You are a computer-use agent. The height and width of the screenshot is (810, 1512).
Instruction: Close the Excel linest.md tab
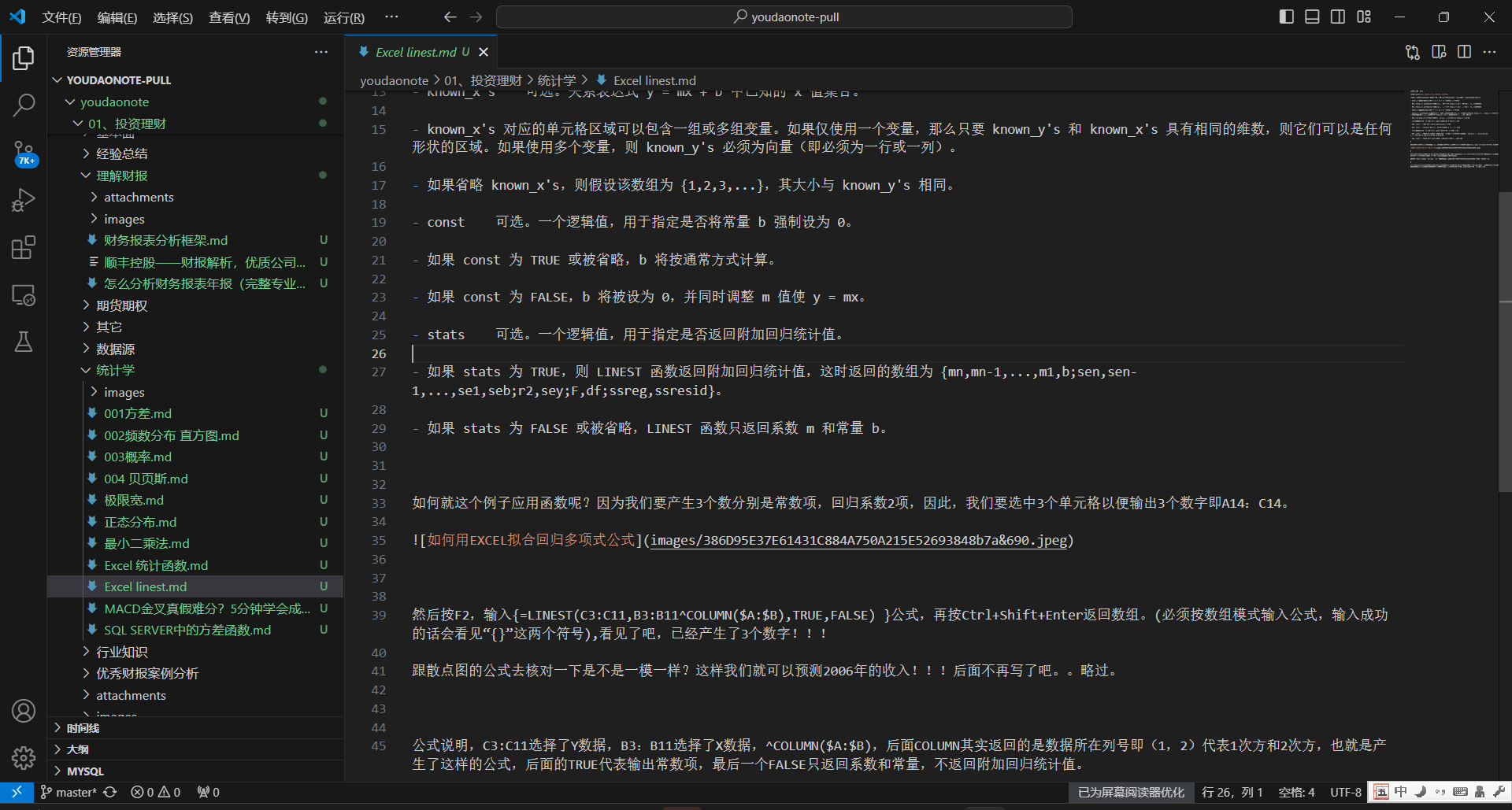(x=484, y=52)
